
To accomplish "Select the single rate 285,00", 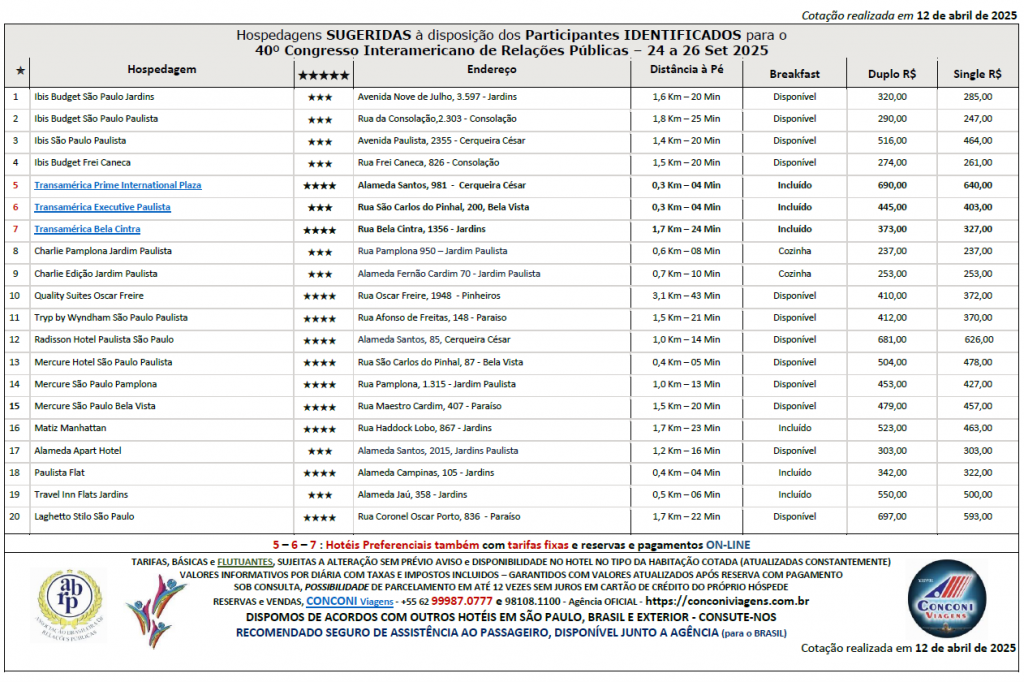I will 978,97.
